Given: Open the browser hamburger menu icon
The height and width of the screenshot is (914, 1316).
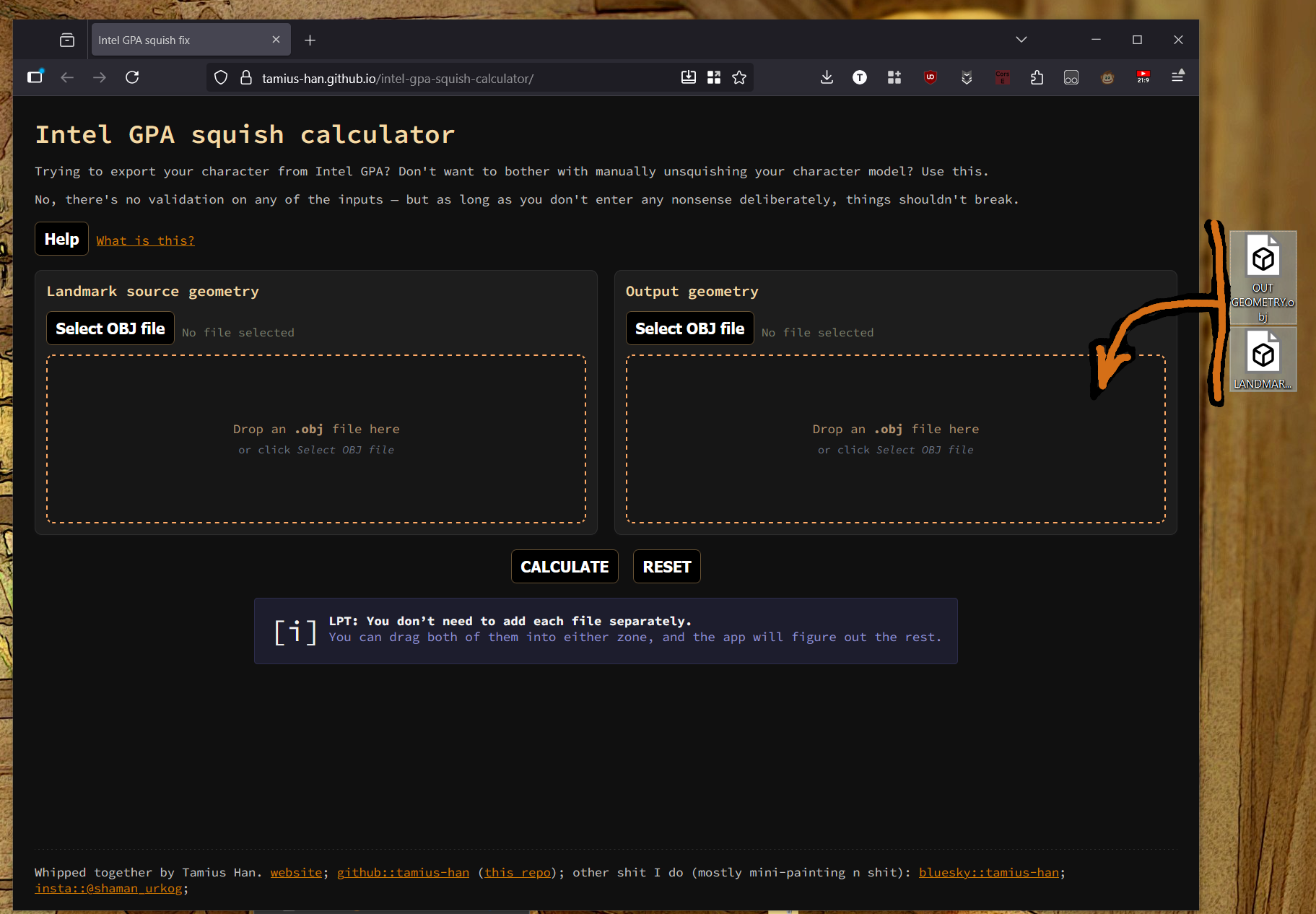Looking at the screenshot, I should click(1177, 76).
